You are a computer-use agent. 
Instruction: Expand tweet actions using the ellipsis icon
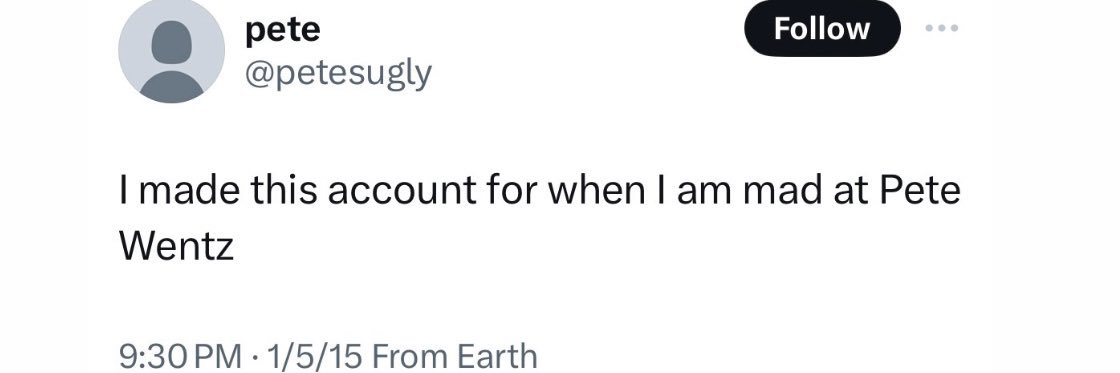pos(941,29)
